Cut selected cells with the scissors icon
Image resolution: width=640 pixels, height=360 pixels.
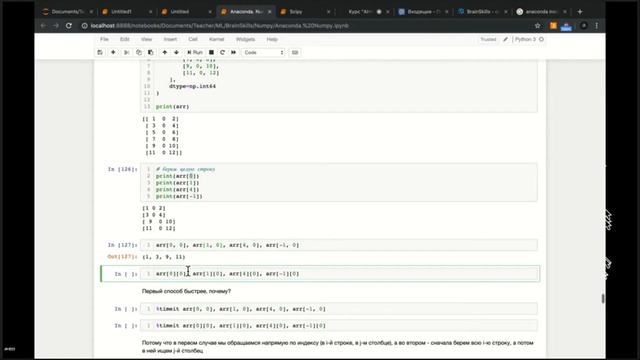[127, 52]
